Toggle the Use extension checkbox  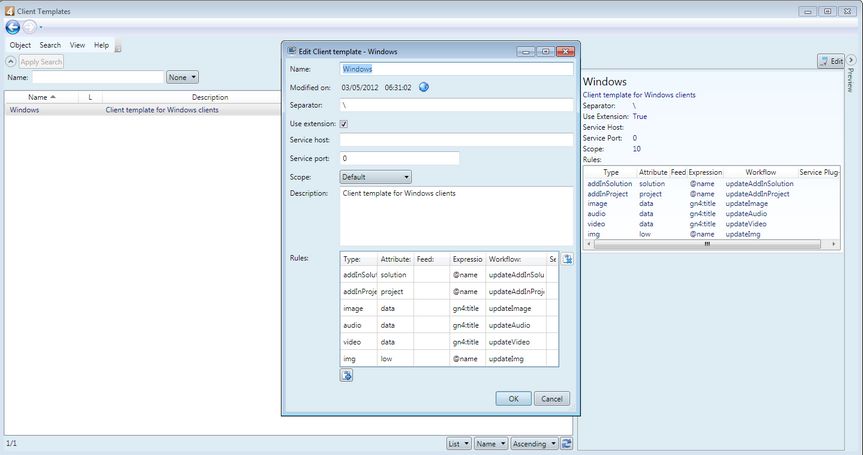(343, 124)
